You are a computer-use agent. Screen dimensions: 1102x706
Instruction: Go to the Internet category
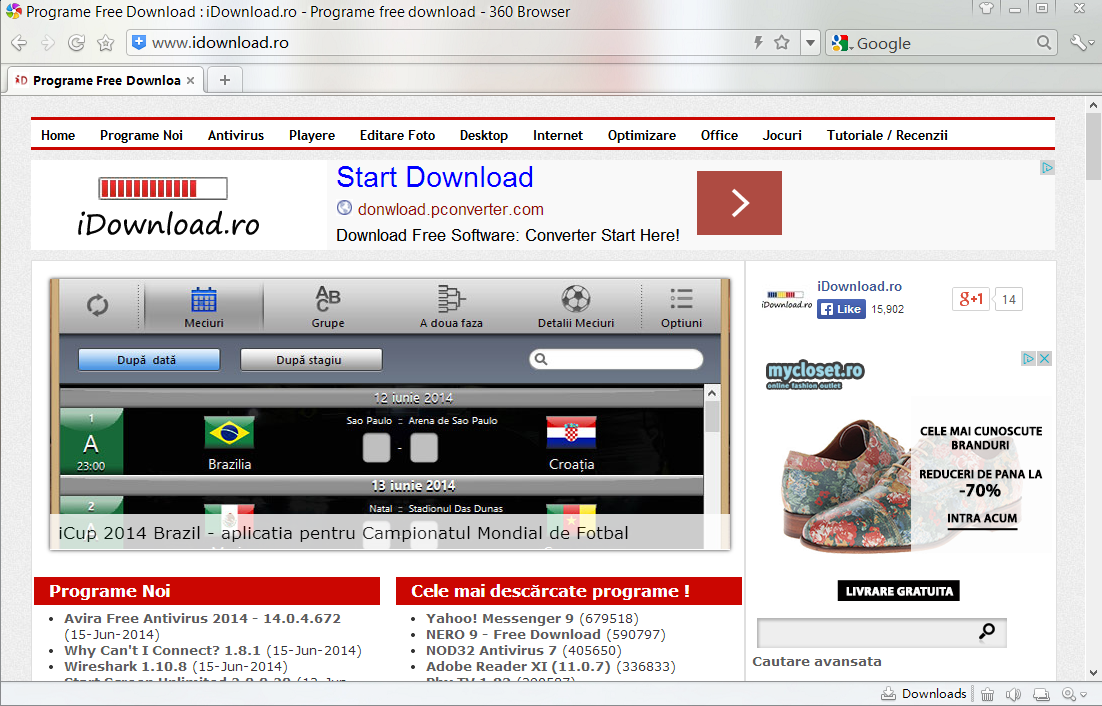point(557,135)
